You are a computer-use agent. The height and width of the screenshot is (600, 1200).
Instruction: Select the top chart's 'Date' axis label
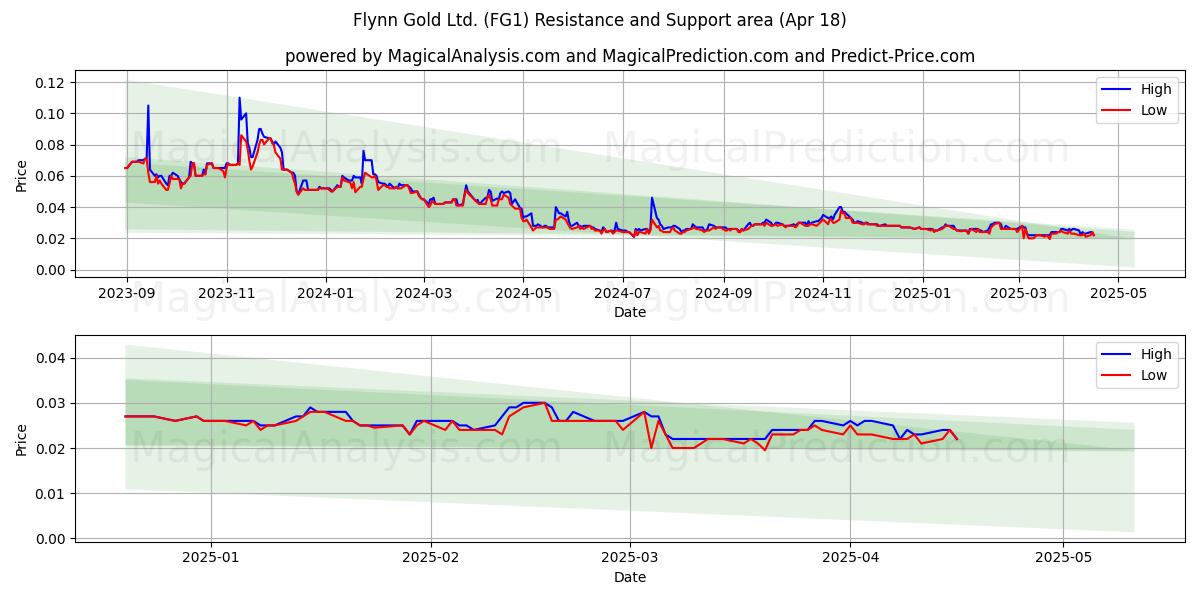point(630,313)
